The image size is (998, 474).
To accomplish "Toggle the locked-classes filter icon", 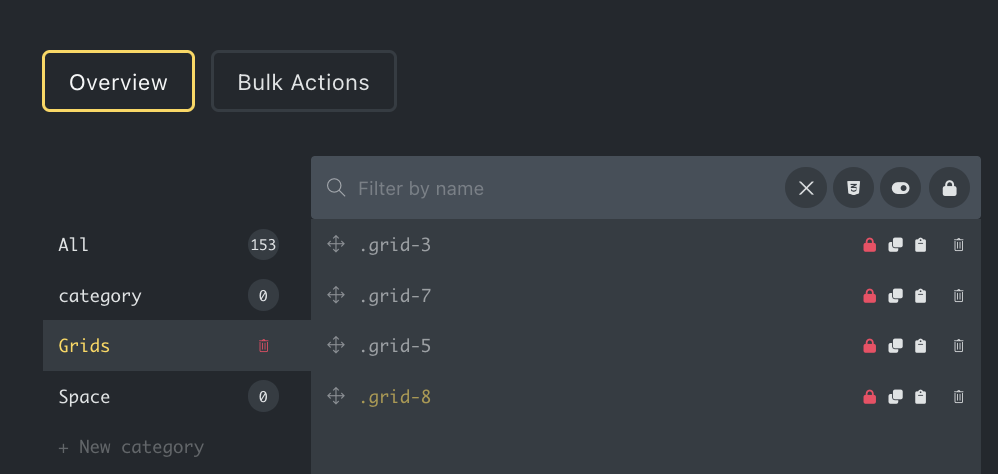I will (950, 188).
